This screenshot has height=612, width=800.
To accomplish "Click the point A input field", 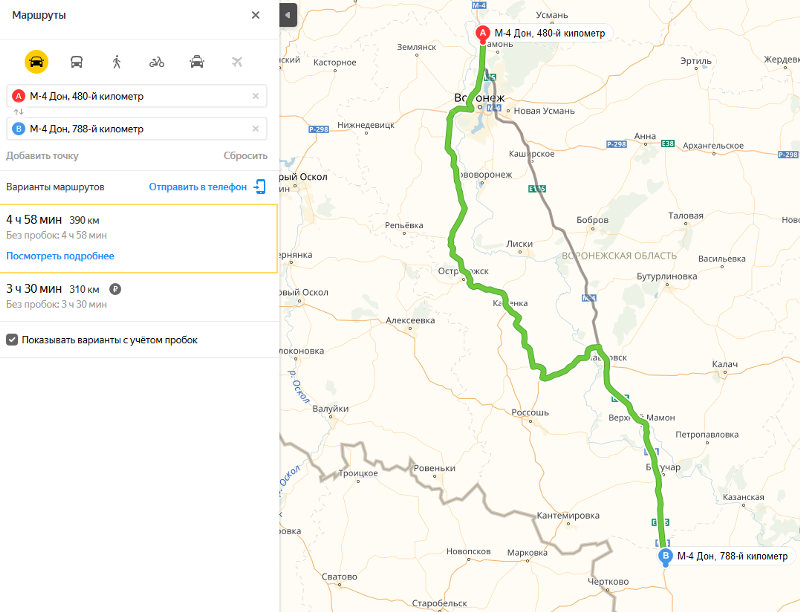I will click(137, 96).
